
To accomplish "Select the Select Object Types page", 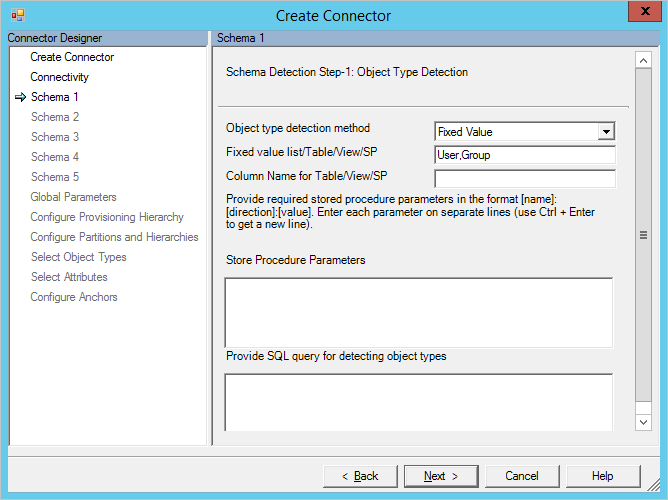I will coord(78,257).
